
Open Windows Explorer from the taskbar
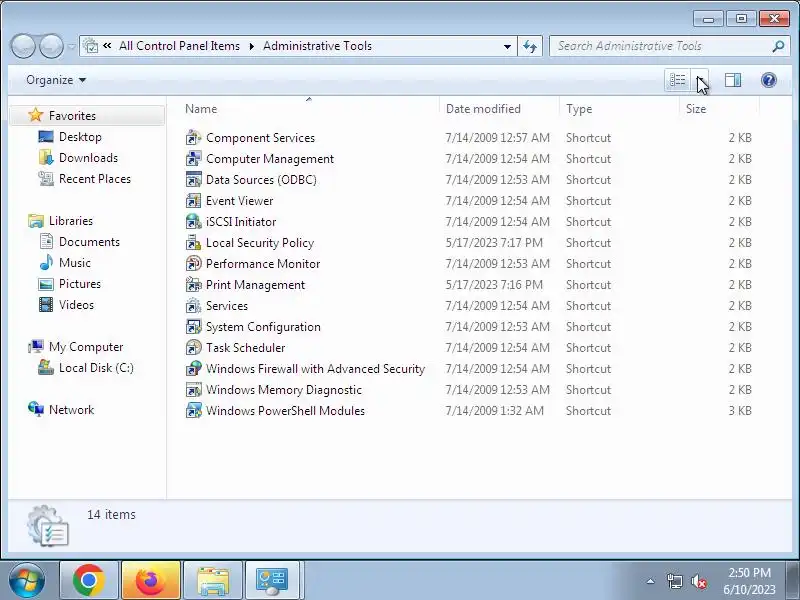(213, 581)
